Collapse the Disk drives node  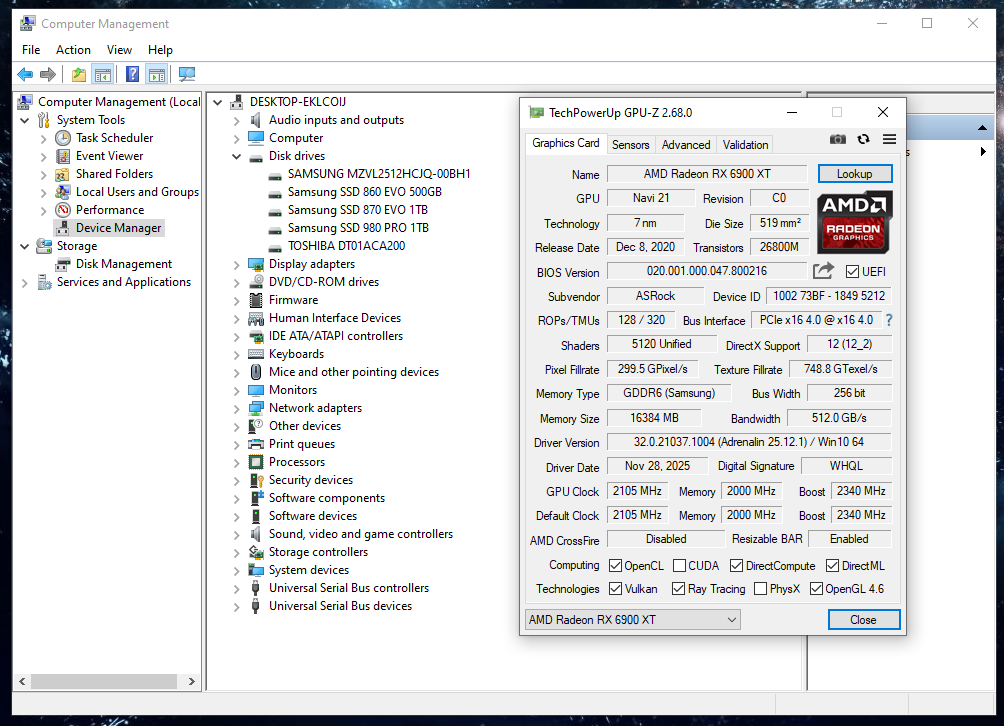tap(237, 156)
